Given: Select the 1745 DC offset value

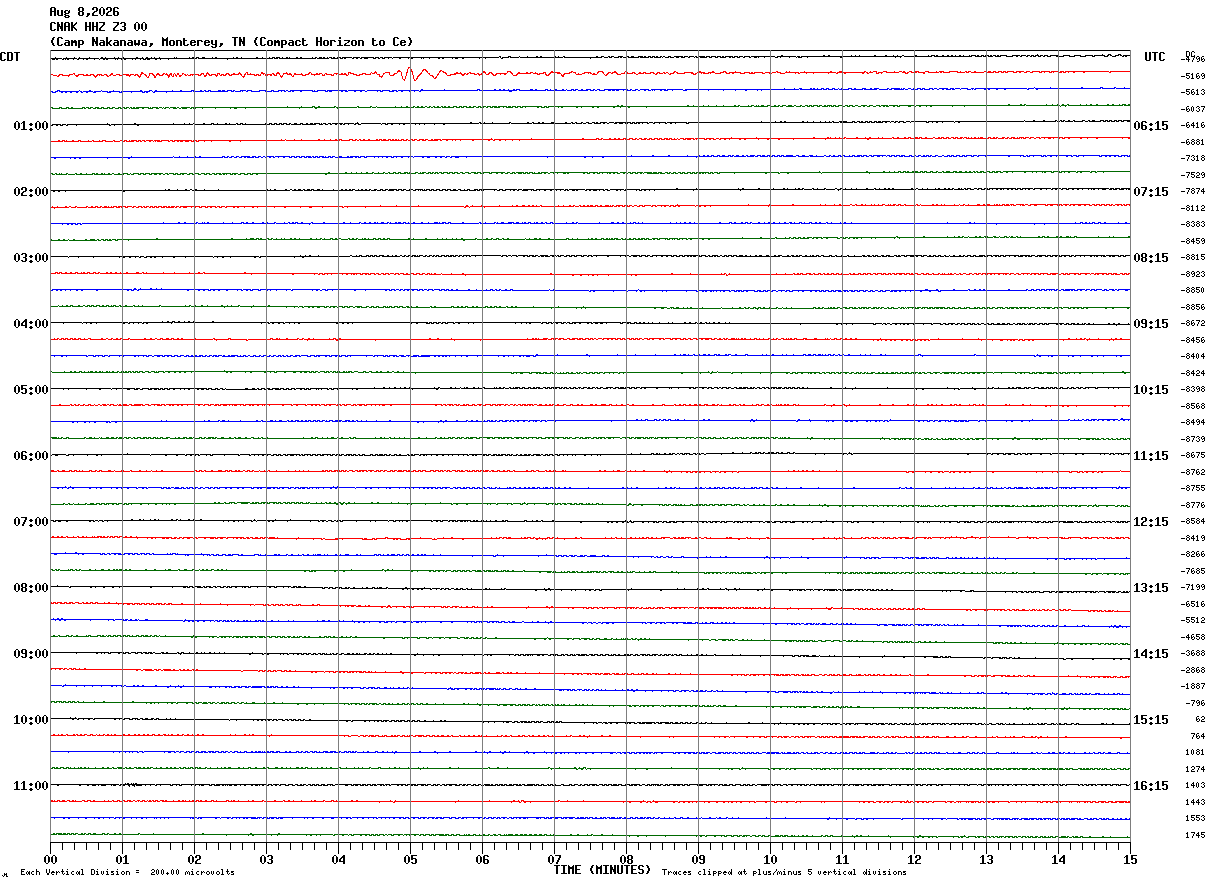Looking at the screenshot, I should [x=1194, y=836].
